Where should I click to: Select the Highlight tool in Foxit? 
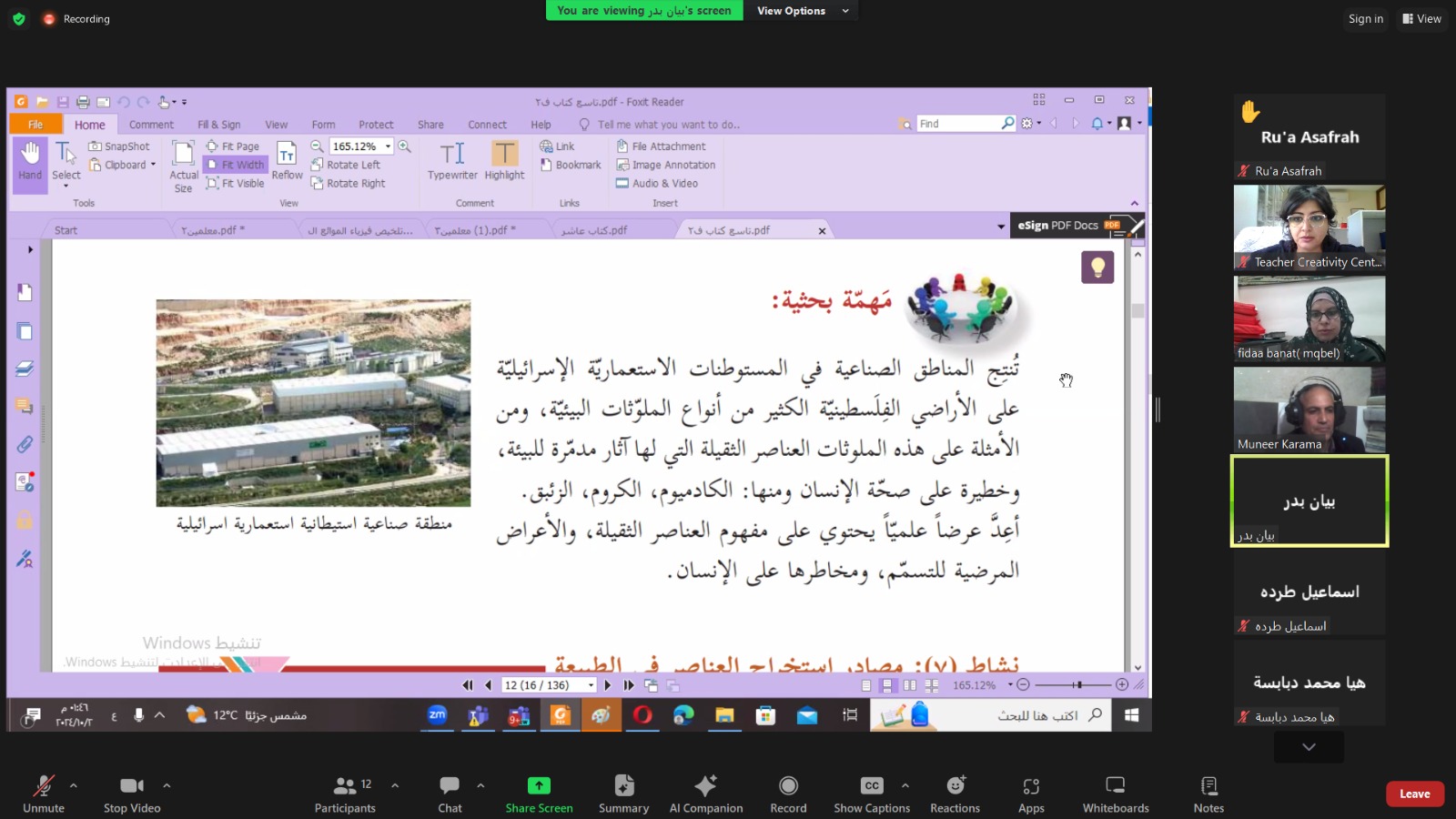pos(504,161)
